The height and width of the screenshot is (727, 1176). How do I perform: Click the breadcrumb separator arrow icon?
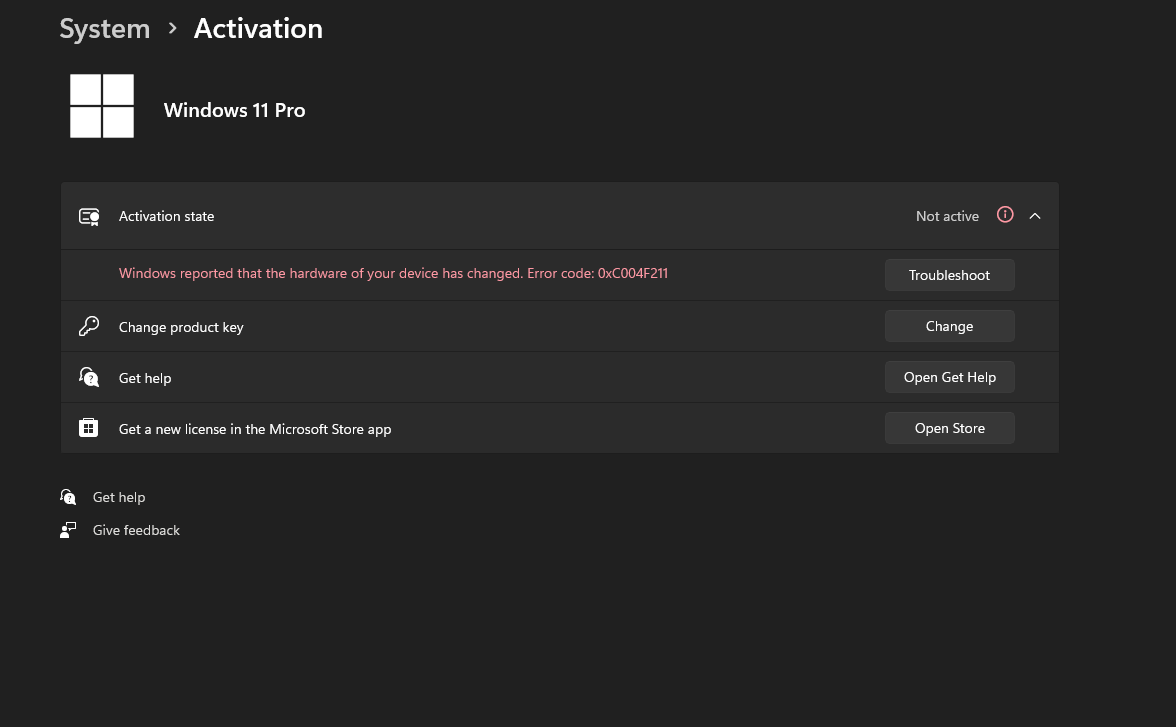172,29
